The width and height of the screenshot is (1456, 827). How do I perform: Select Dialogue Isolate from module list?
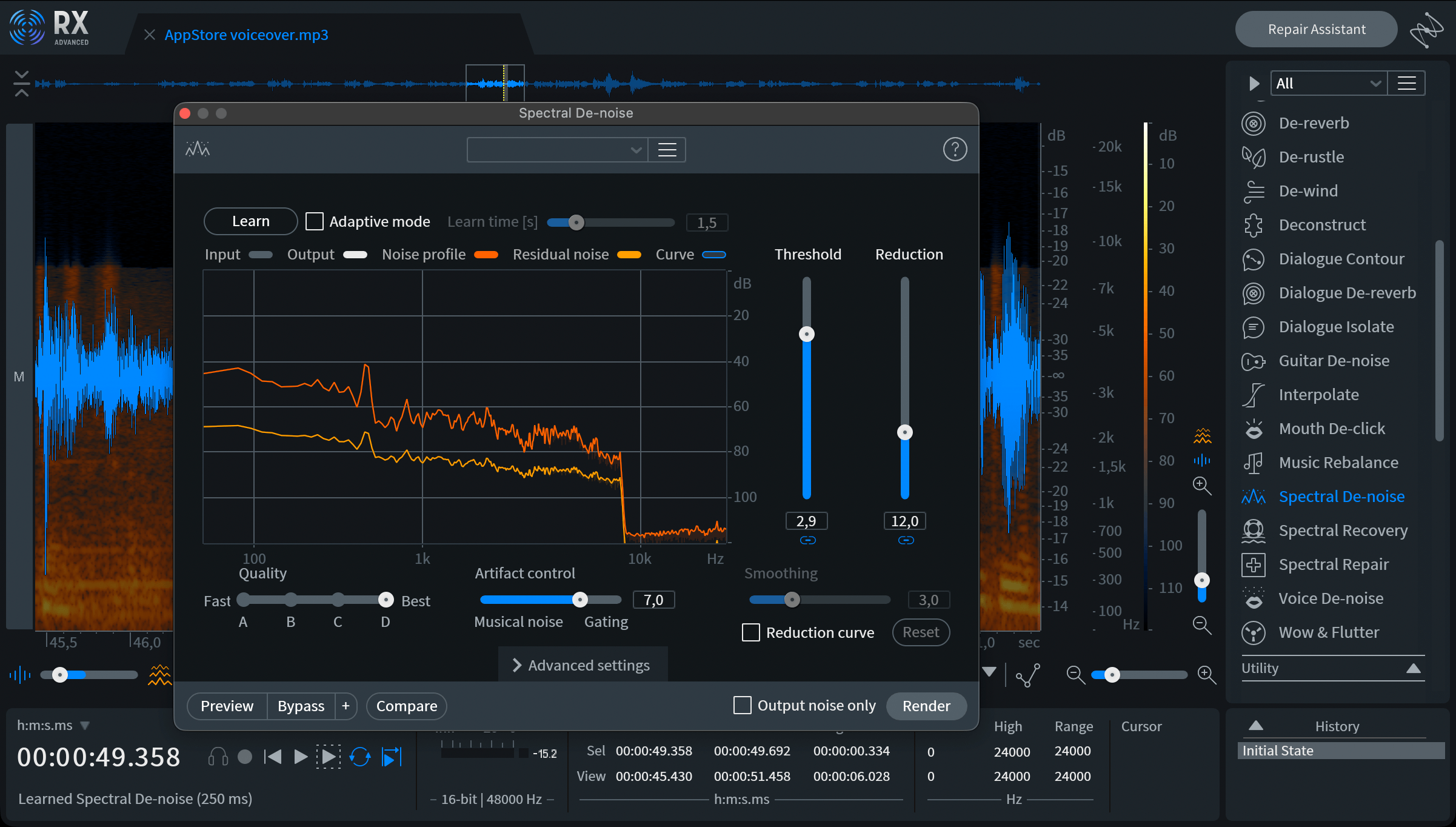pyautogui.click(x=1337, y=327)
